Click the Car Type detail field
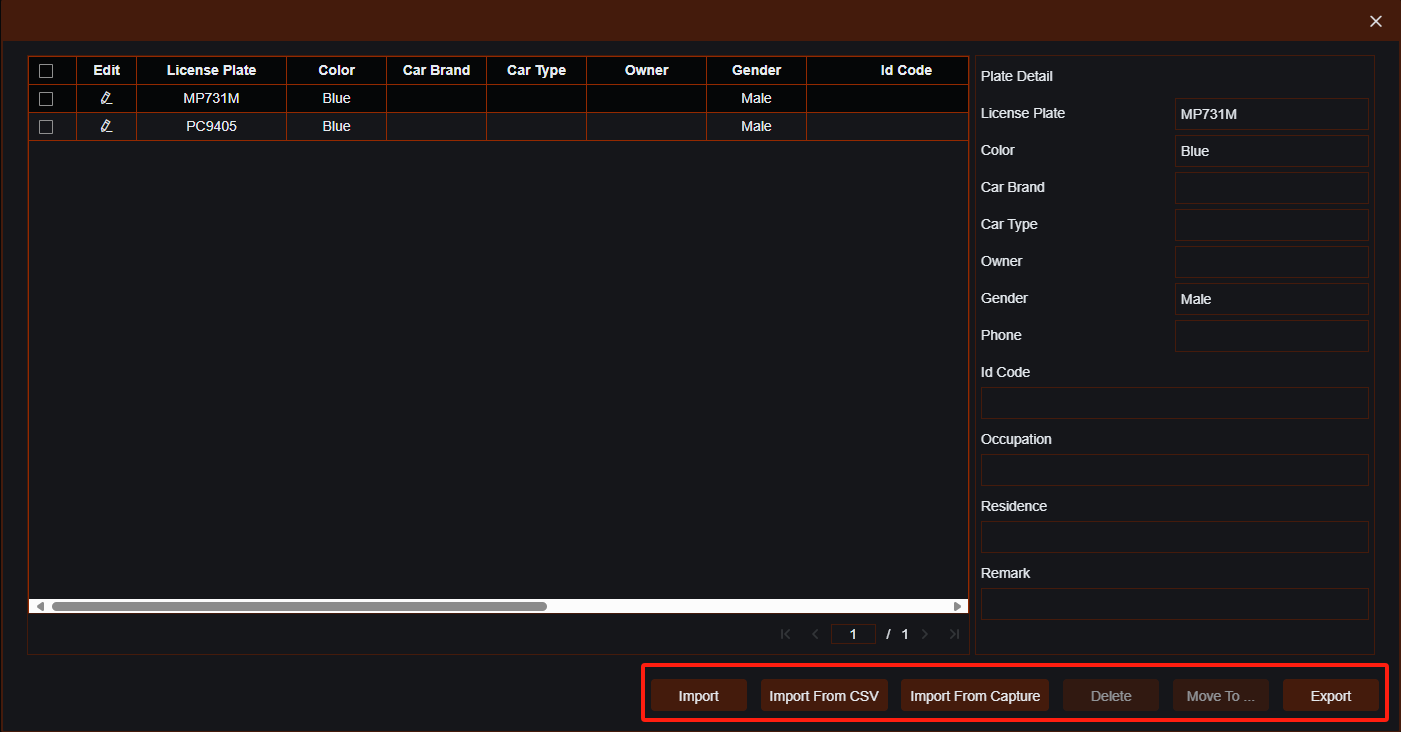Viewport: 1401px width, 732px height. pyautogui.click(x=1271, y=225)
